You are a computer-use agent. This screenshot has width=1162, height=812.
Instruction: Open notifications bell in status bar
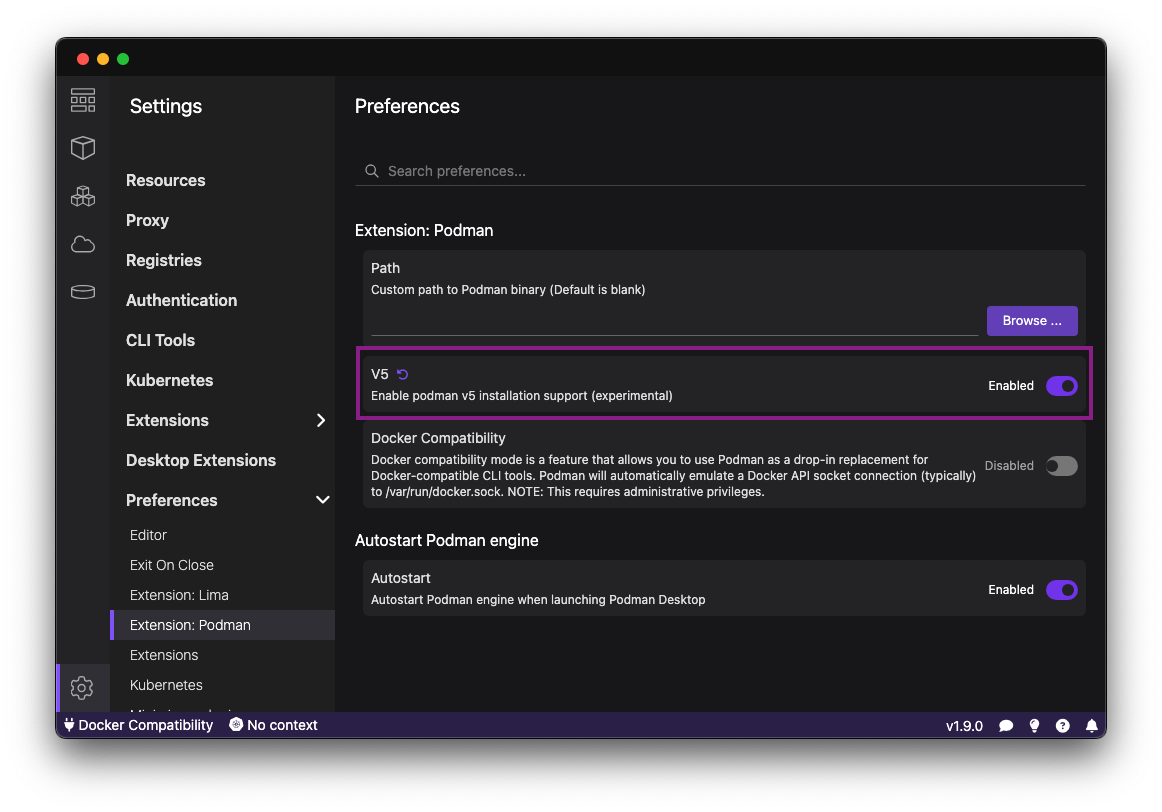coord(1092,725)
